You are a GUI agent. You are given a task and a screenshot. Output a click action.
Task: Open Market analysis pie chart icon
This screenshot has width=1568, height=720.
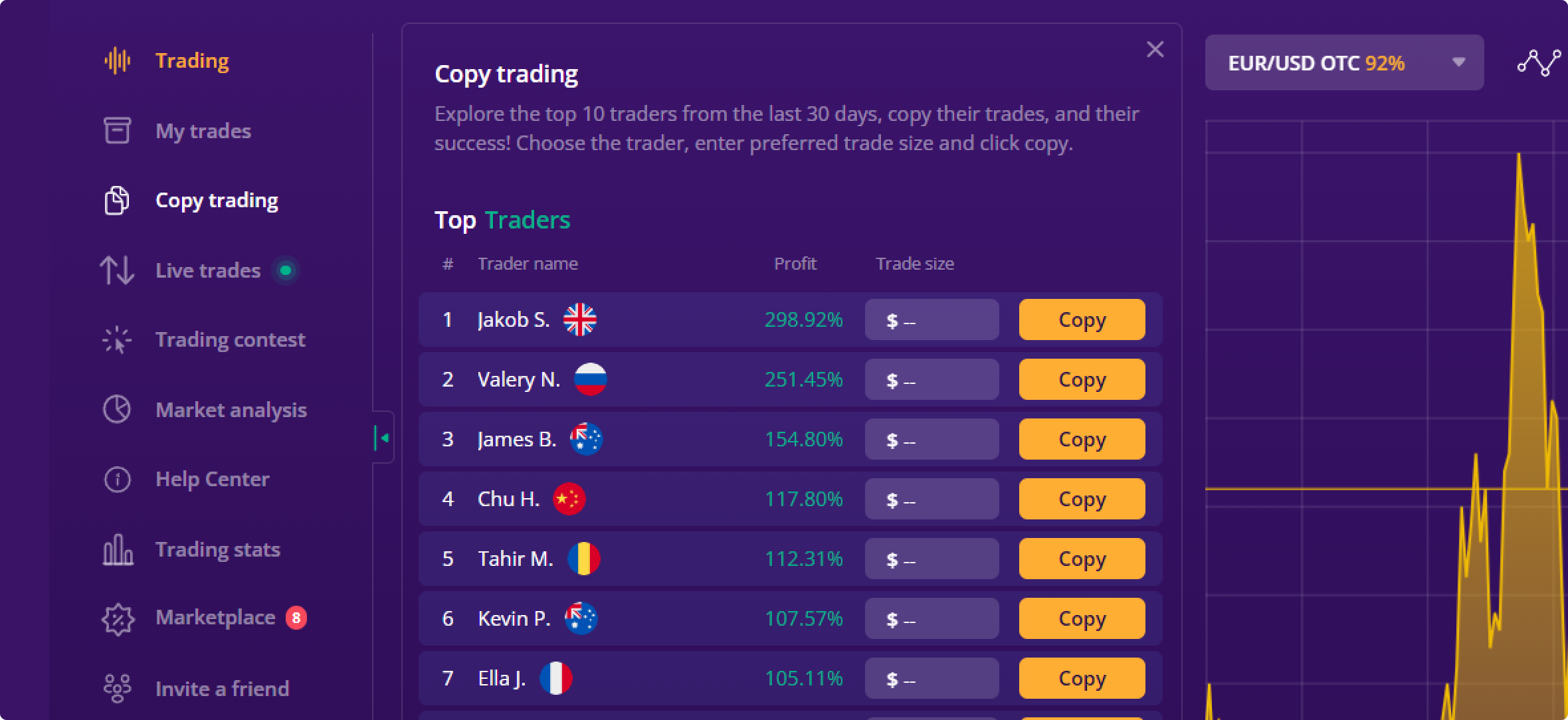[x=117, y=409]
